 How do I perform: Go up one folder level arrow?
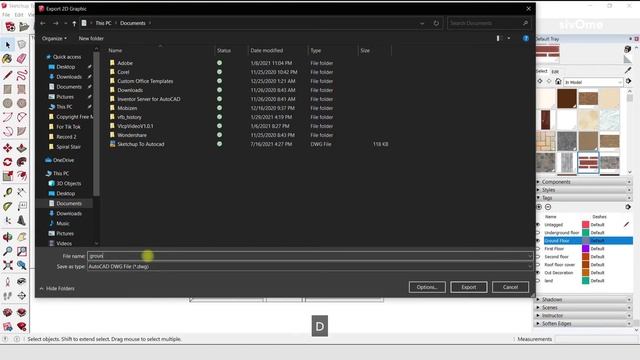tap(74, 23)
